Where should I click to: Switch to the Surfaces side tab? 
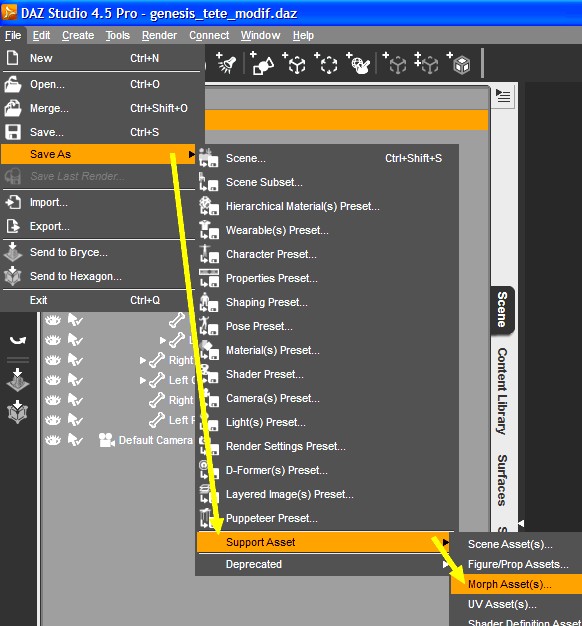coord(503,480)
